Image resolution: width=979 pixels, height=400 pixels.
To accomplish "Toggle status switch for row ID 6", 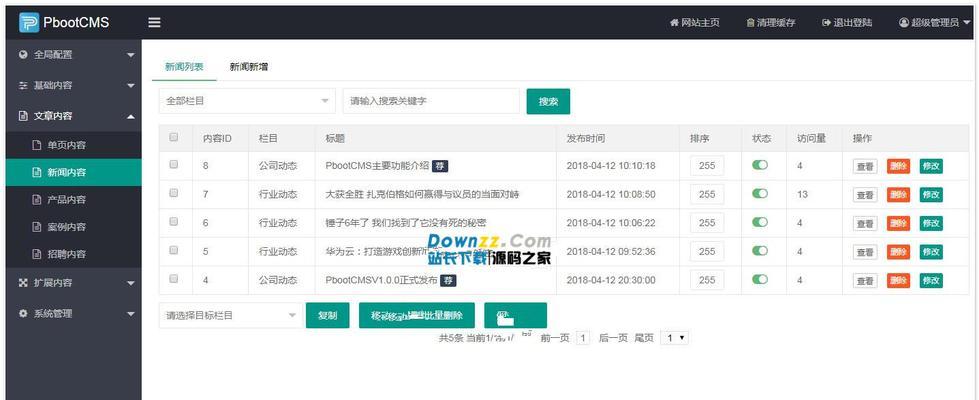I will 760,222.
